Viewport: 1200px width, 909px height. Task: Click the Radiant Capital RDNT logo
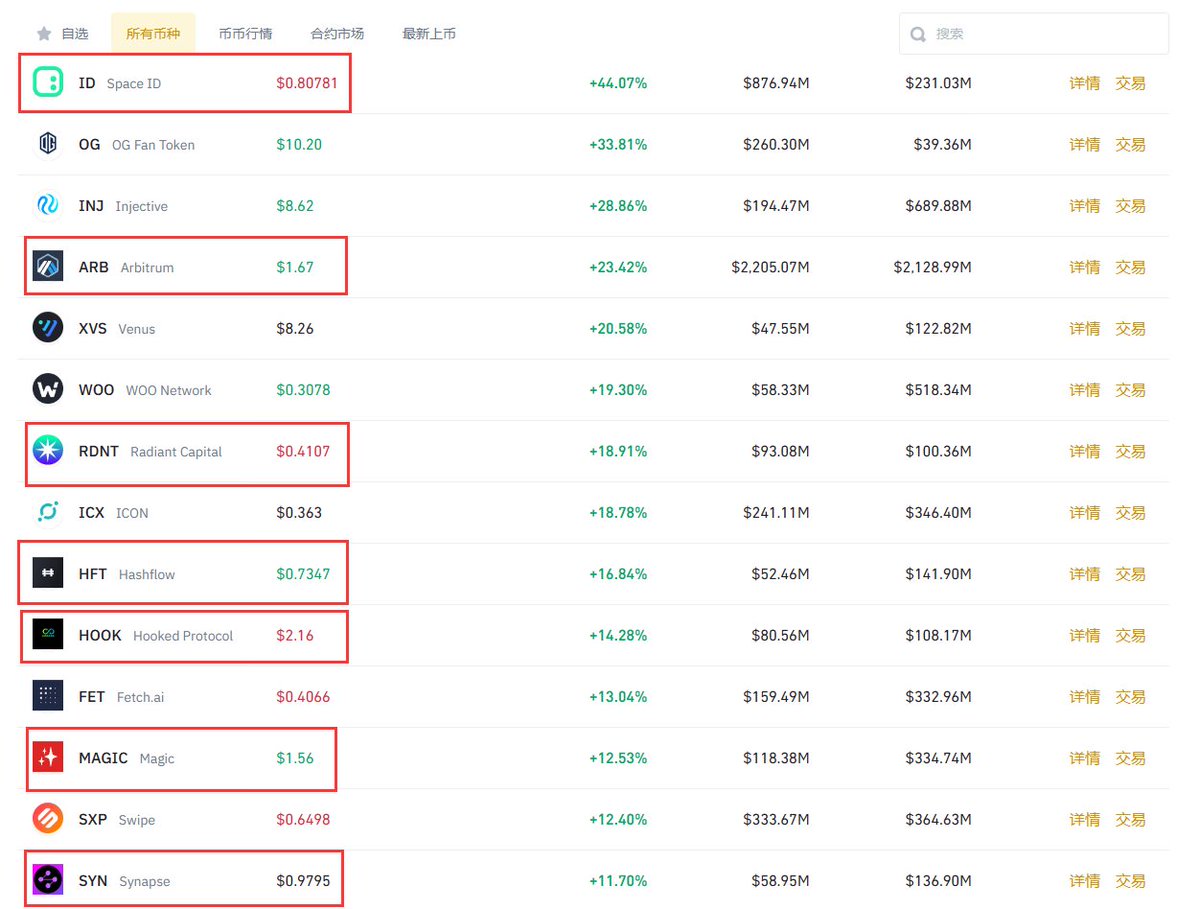tap(48, 451)
